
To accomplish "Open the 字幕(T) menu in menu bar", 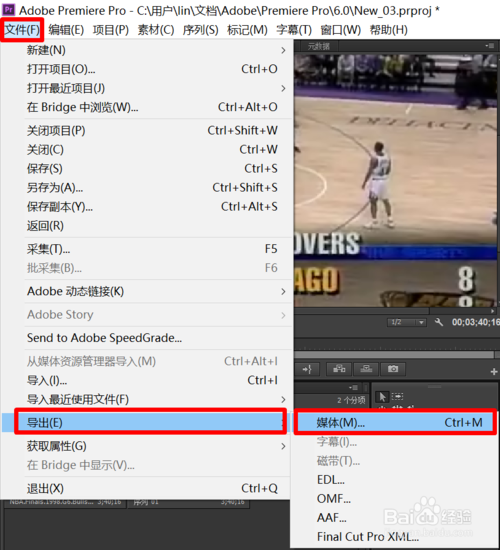I will tap(294, 30).
